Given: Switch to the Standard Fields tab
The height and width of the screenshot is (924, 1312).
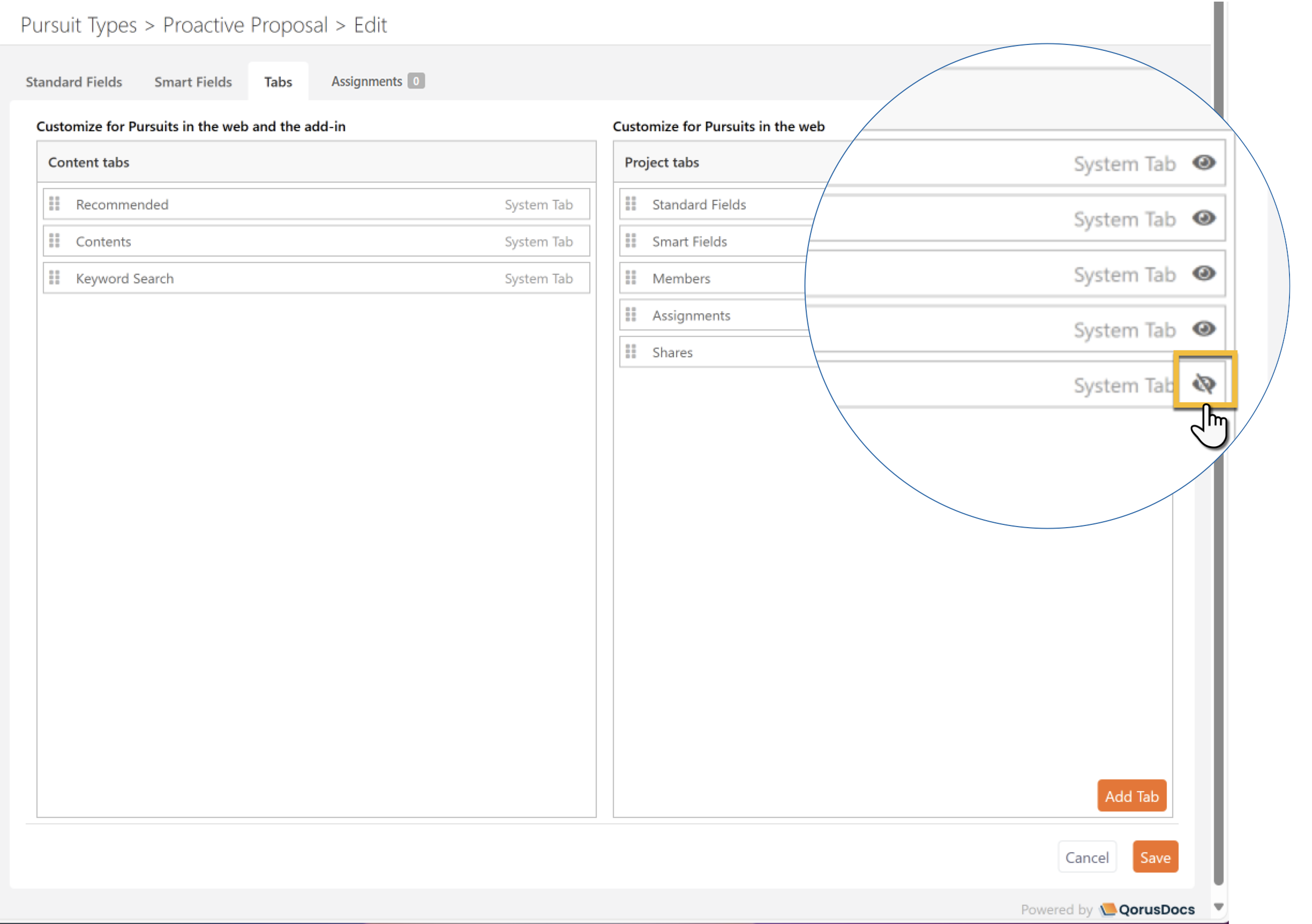Looking at the screenshot, I should pos(74,82).
